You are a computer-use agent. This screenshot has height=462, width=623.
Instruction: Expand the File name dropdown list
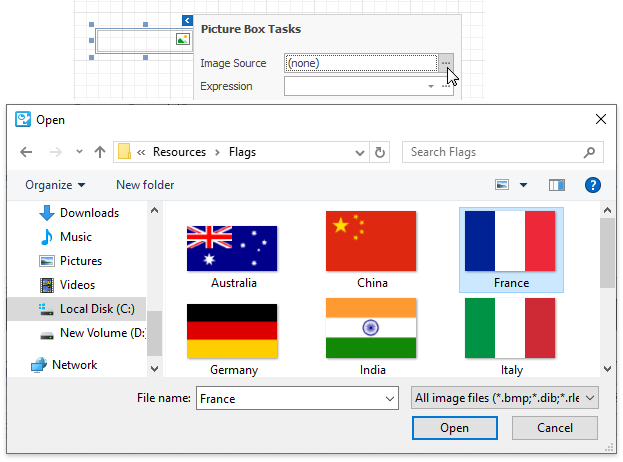(389, 398)
